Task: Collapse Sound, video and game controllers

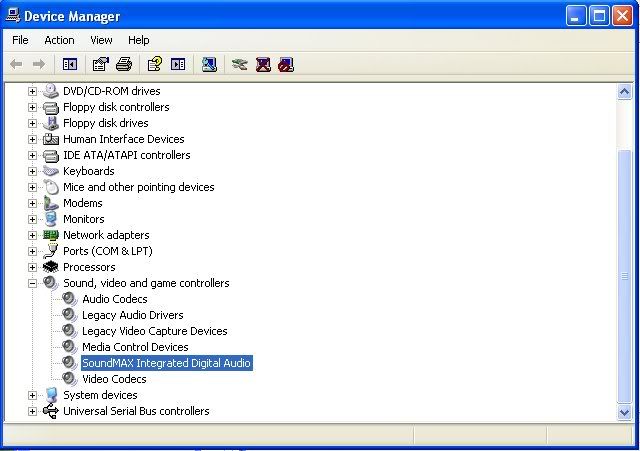Action: tap(32, 283)
